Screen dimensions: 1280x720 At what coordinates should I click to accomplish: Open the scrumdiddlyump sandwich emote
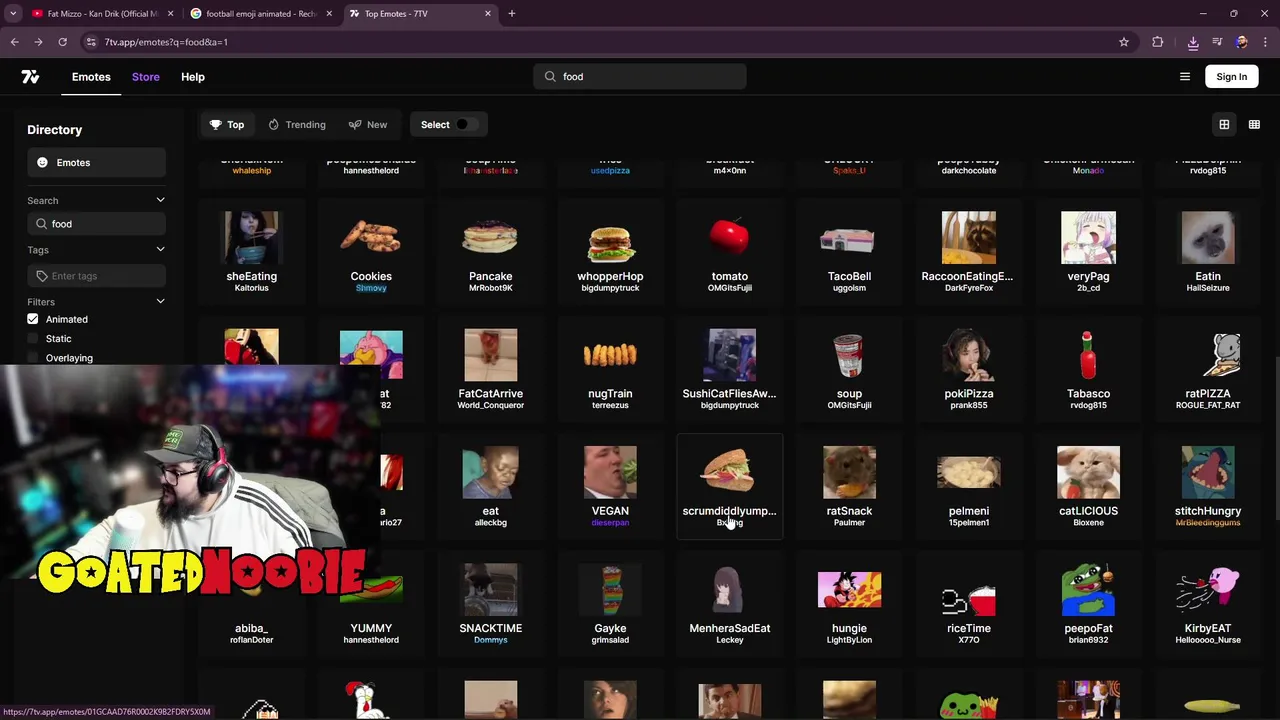(730, 486)
